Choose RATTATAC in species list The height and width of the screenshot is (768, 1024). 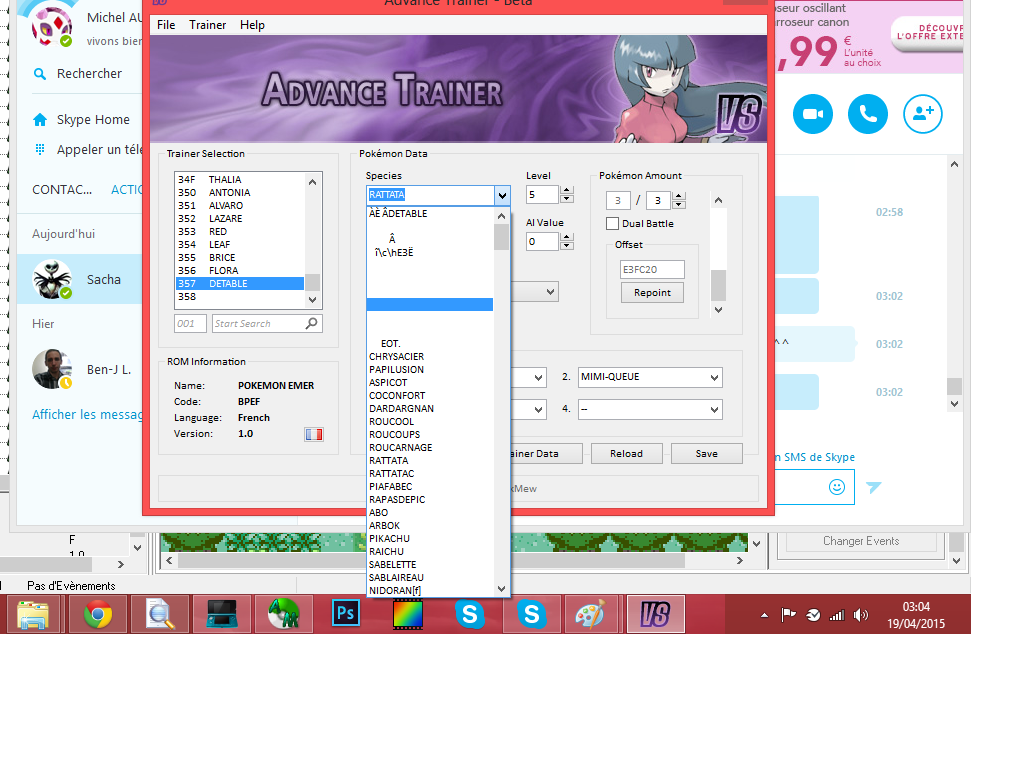430,473
